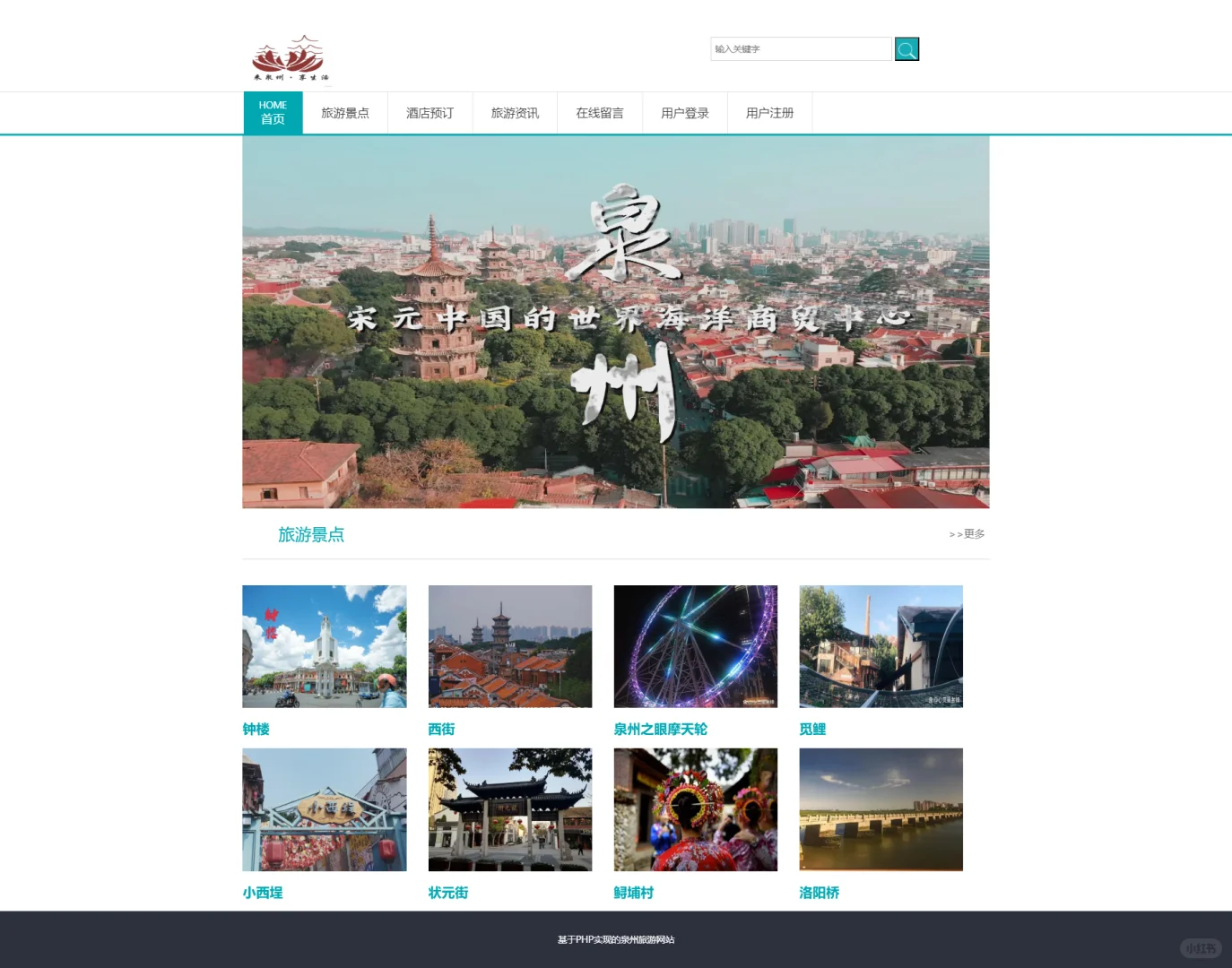Open the 钟楼 attraction link
1232x968 pixels.
point(255,729)
